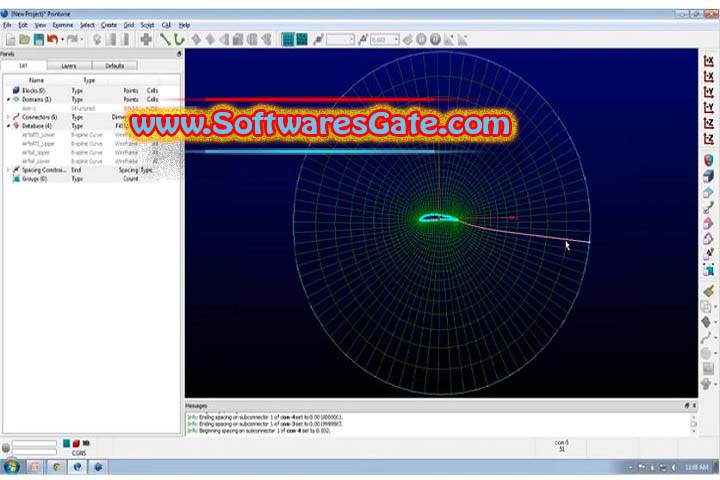The height and width of the screenshot is (480, 720).
Task: Click the red-blue shield mask icon
Action: coord(709,160)
